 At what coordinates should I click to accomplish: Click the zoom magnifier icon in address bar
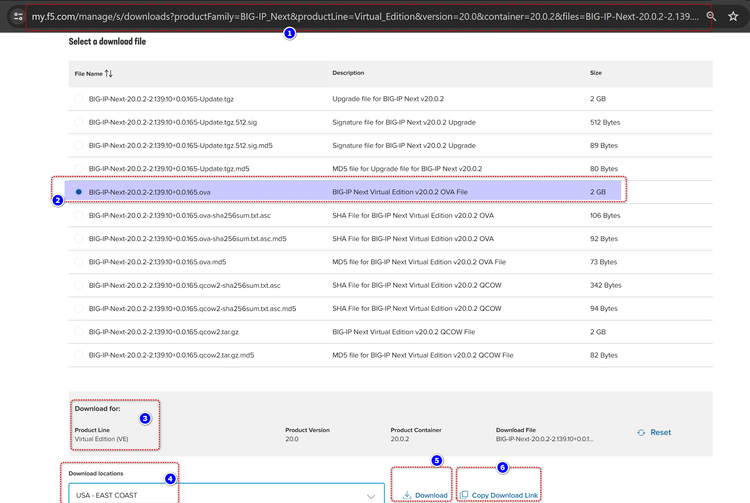711,17
